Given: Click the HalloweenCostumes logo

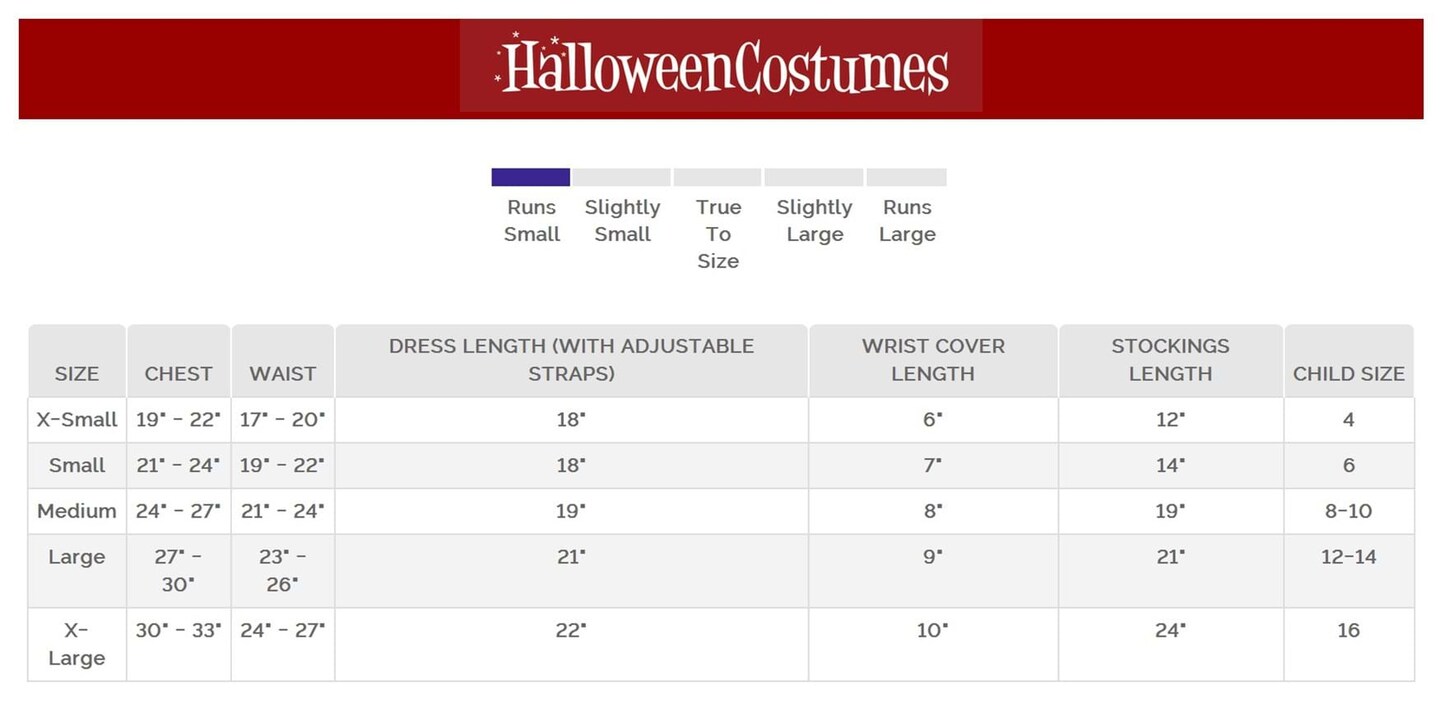Looking at the screenshot, I should (721, 66).
